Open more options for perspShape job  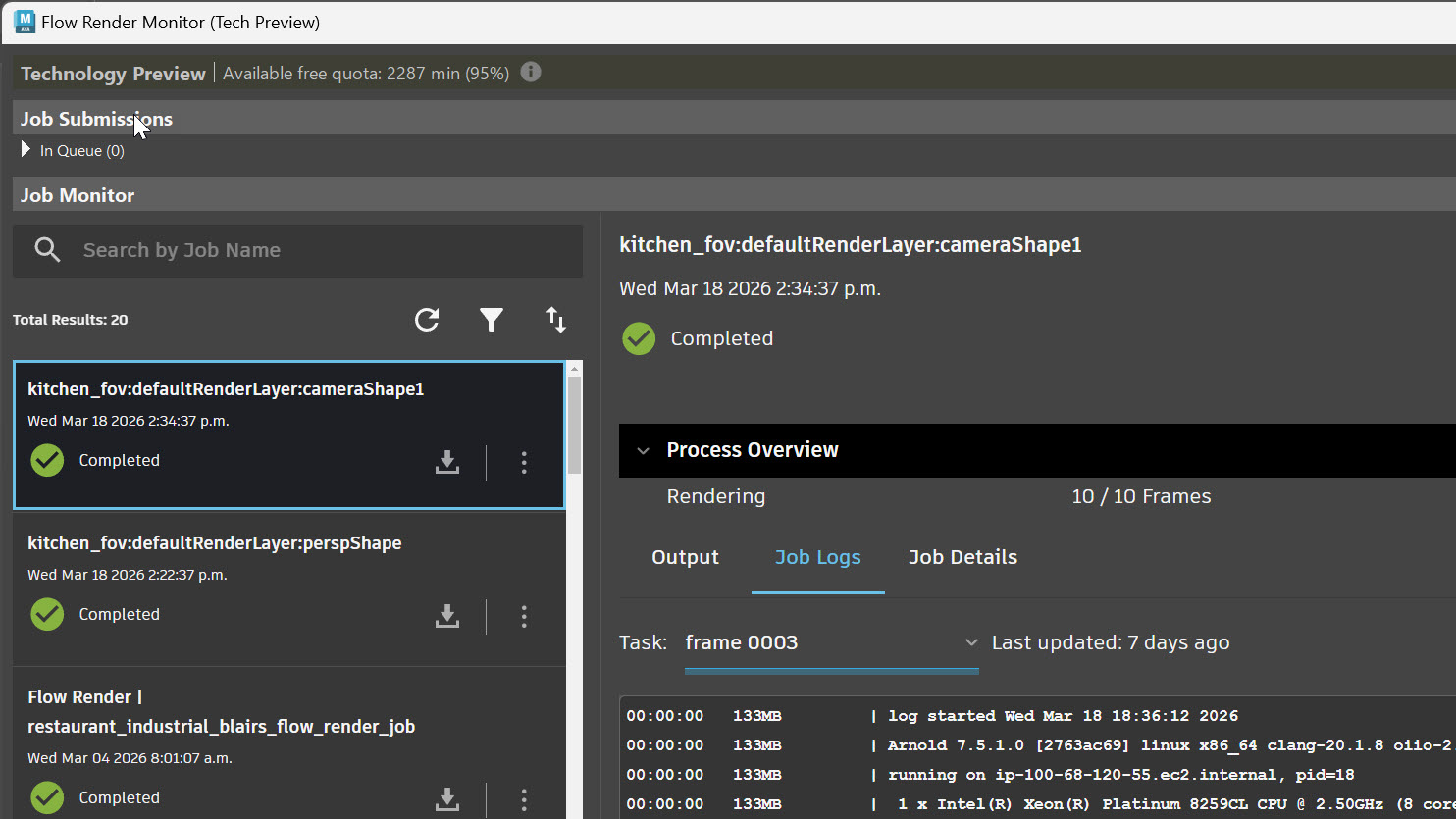[x=524, y=616]
